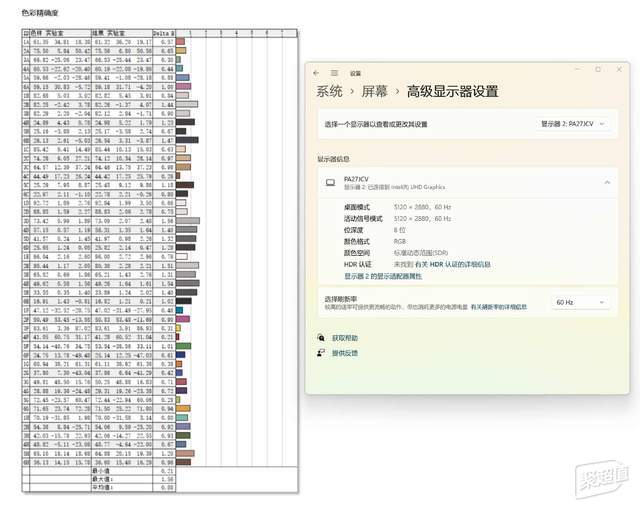
Task: Open display selector dropdown showing PA27JCV
Action: [572, 124]
